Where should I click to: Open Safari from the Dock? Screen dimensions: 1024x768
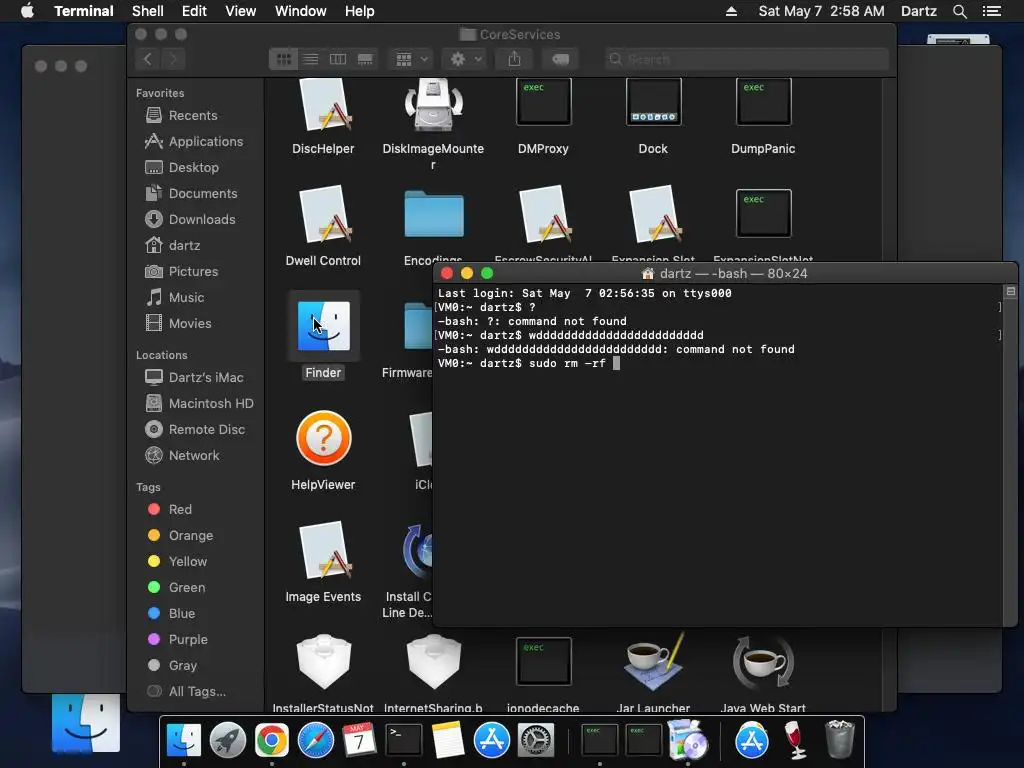315,741
